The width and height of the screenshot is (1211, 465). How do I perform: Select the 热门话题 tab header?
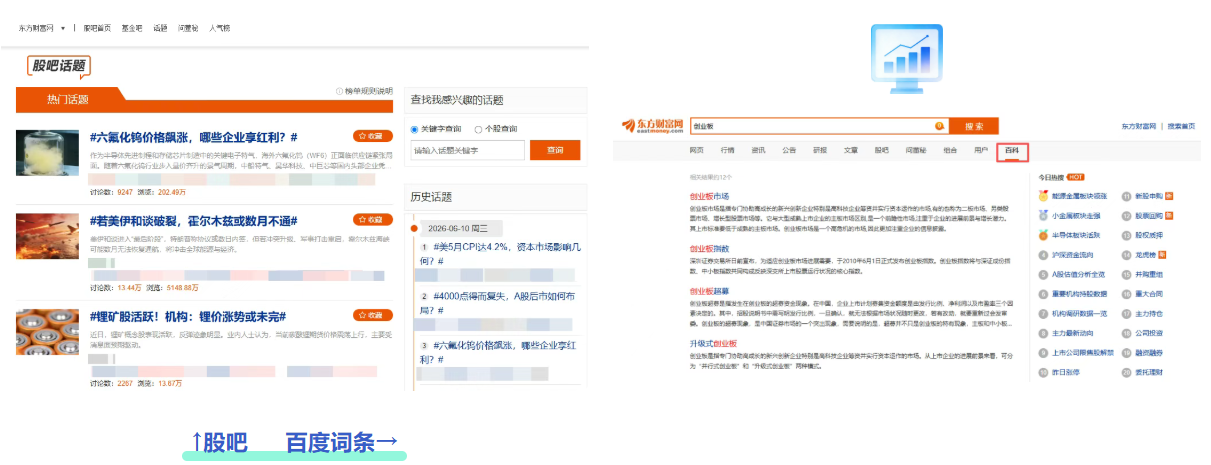(68, 99)
